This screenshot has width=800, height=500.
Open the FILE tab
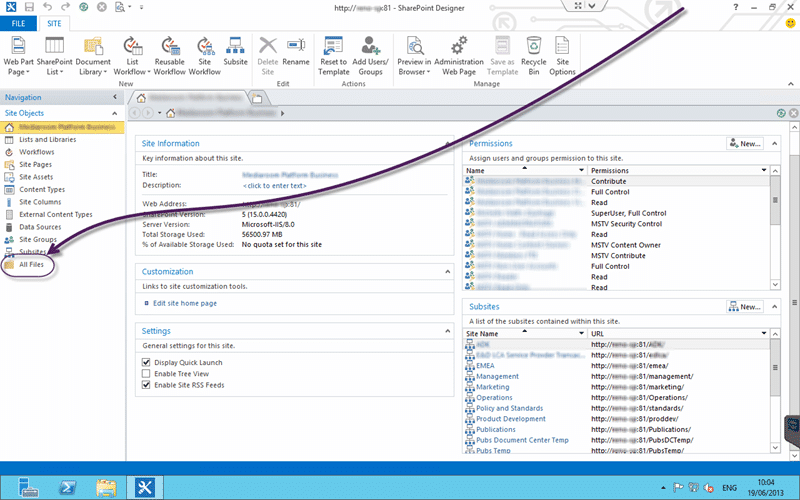pyautogui.click(x=18, y=23)
